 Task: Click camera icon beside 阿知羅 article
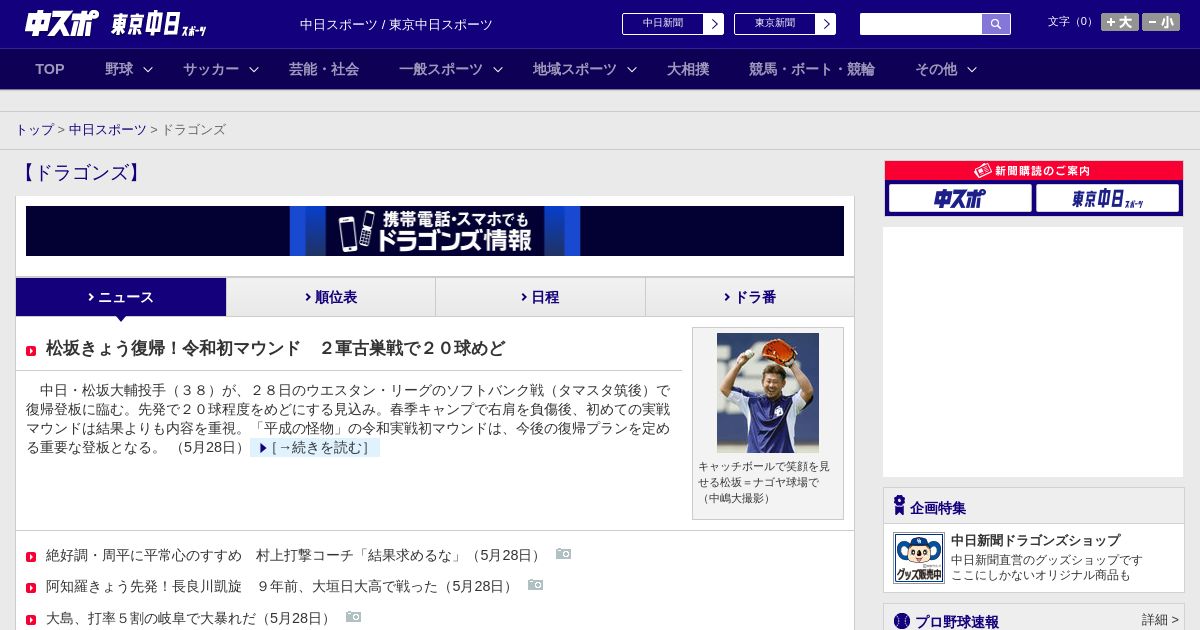536,585
